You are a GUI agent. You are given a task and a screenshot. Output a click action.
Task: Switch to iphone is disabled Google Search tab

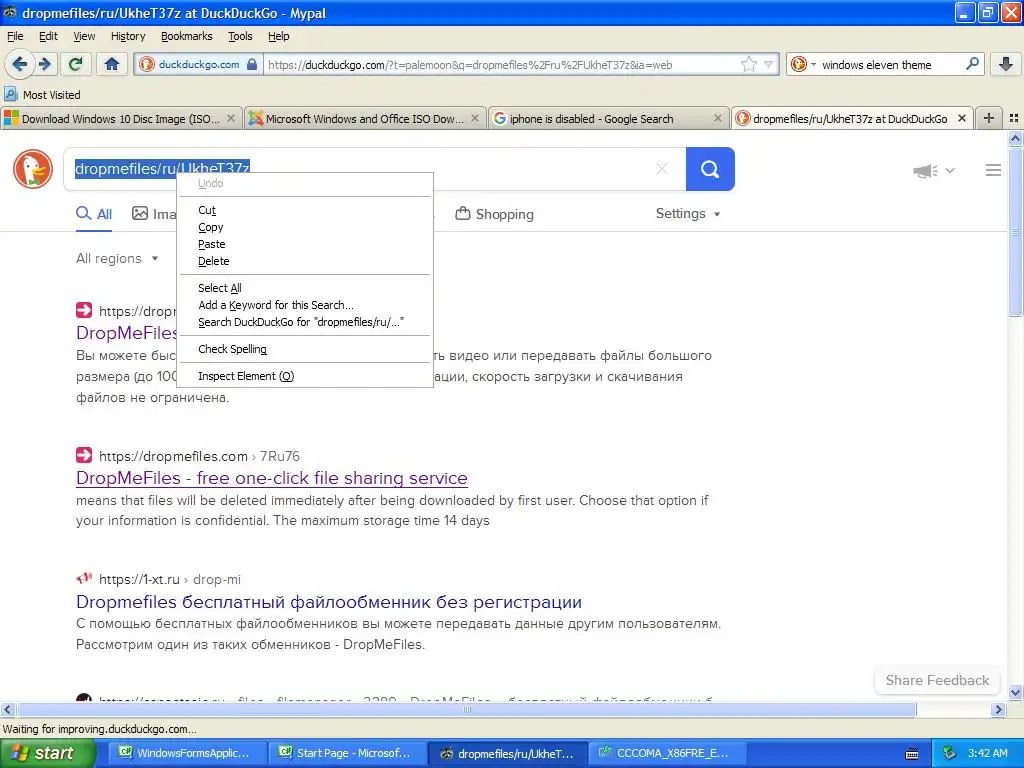pos(608,119)
